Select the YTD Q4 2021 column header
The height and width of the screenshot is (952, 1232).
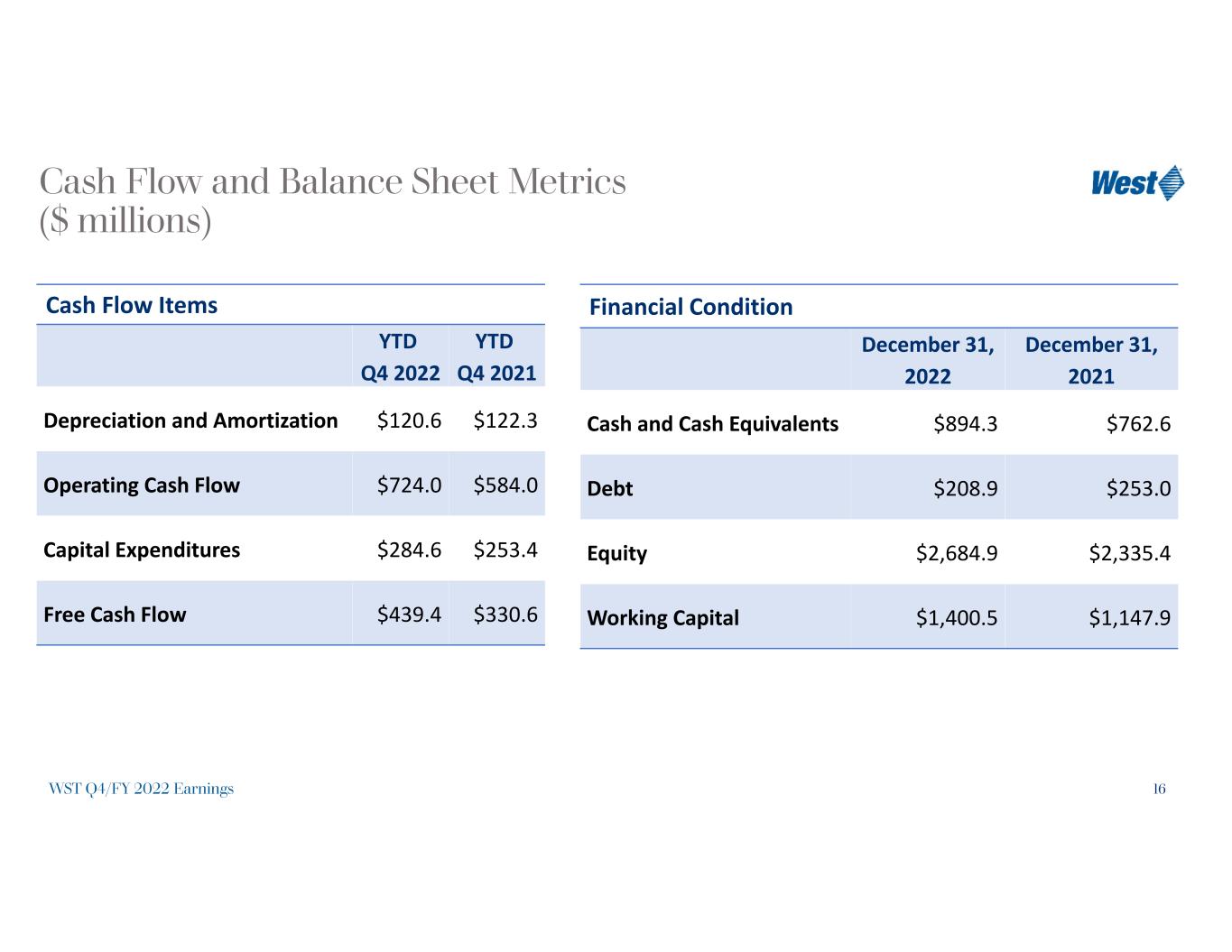[496, 357]
